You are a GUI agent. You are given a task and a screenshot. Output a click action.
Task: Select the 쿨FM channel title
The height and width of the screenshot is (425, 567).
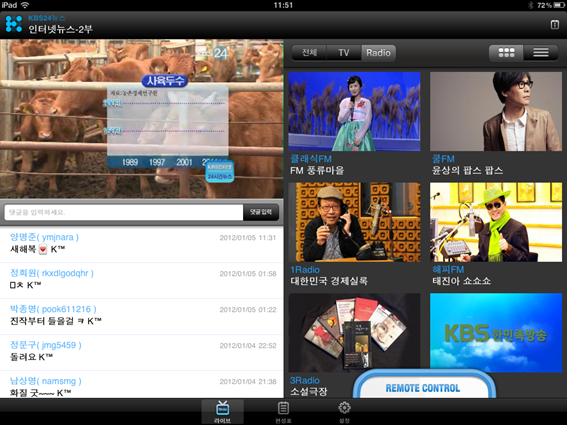coord(443,159)
